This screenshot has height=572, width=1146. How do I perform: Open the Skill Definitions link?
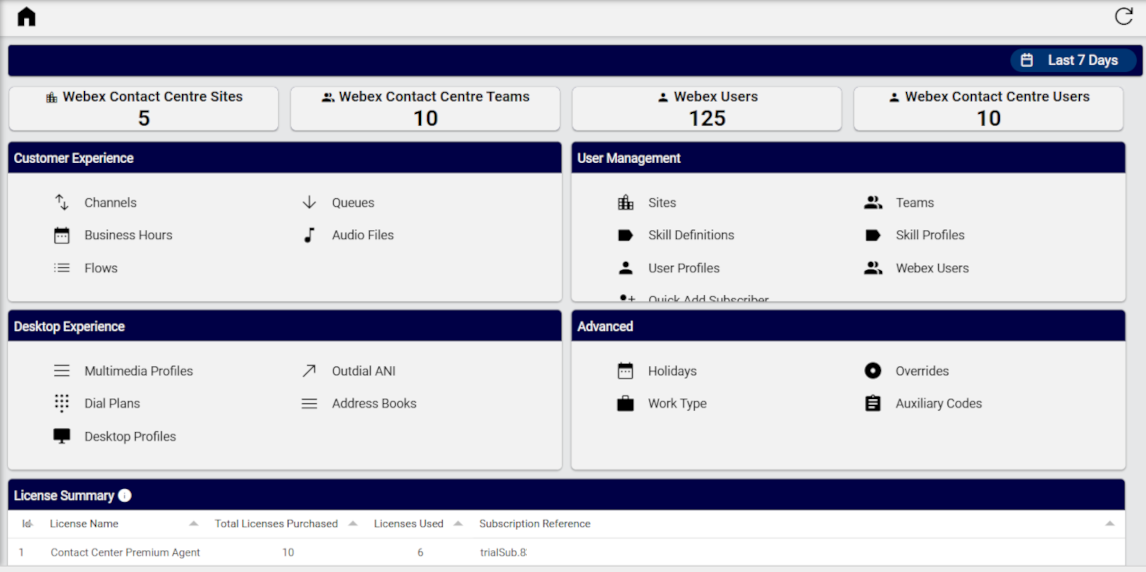[691, 235]
